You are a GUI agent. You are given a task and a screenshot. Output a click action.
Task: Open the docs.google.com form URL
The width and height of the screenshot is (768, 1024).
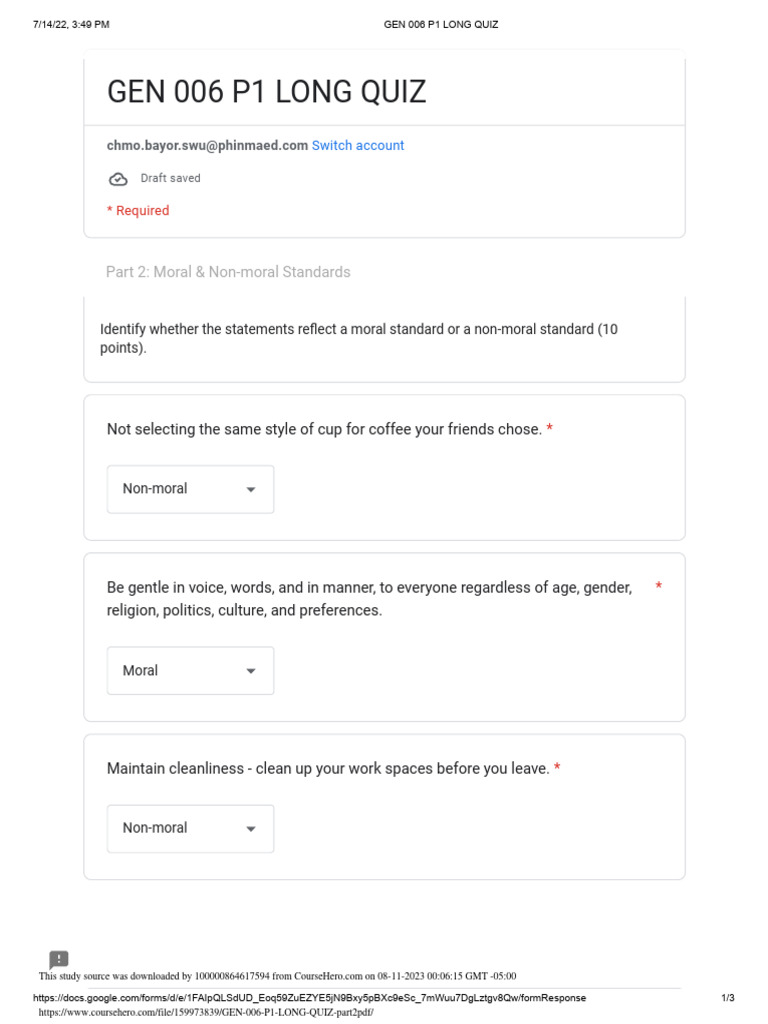[309, 998]
